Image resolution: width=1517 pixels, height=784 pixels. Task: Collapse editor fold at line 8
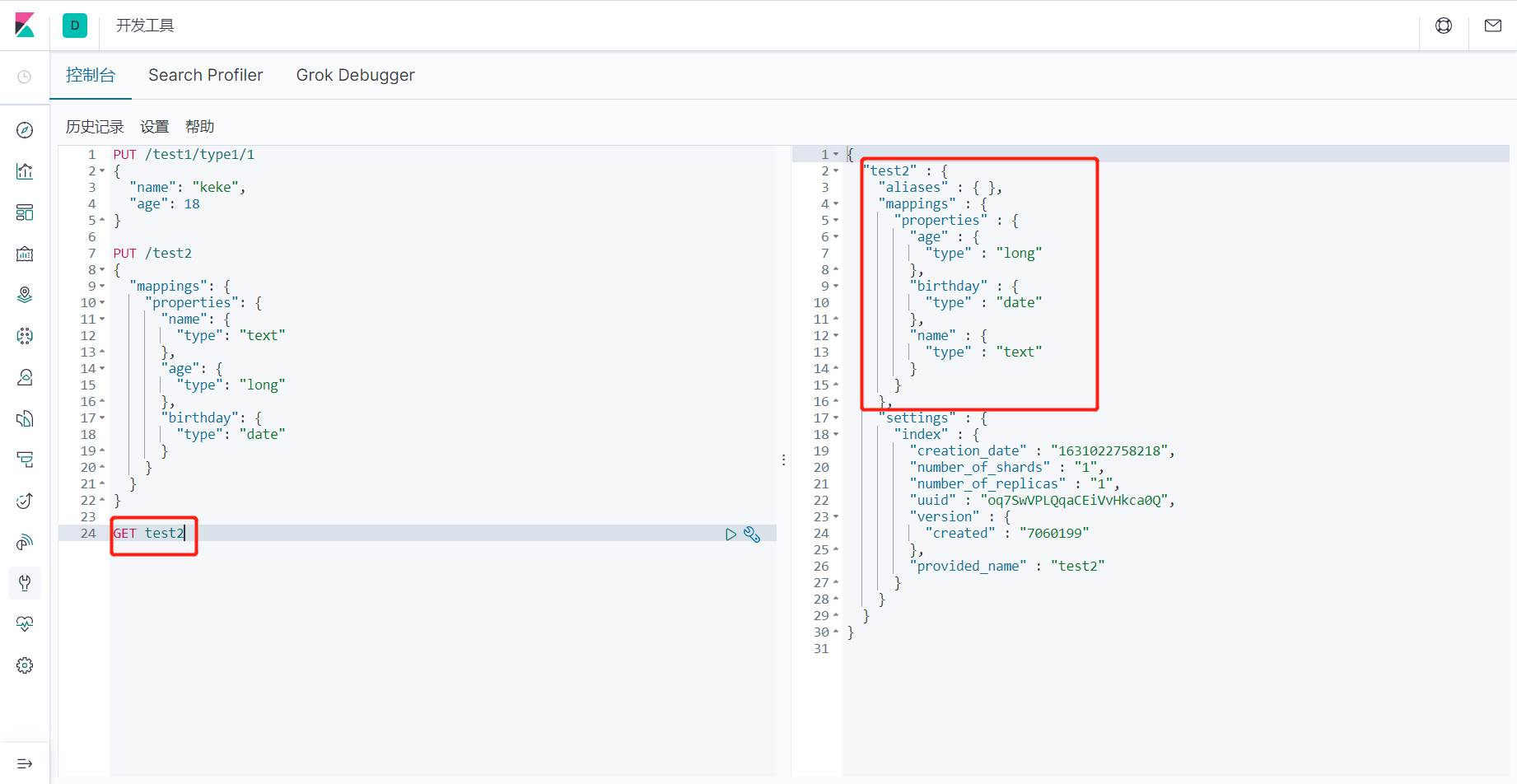(102, 270)
